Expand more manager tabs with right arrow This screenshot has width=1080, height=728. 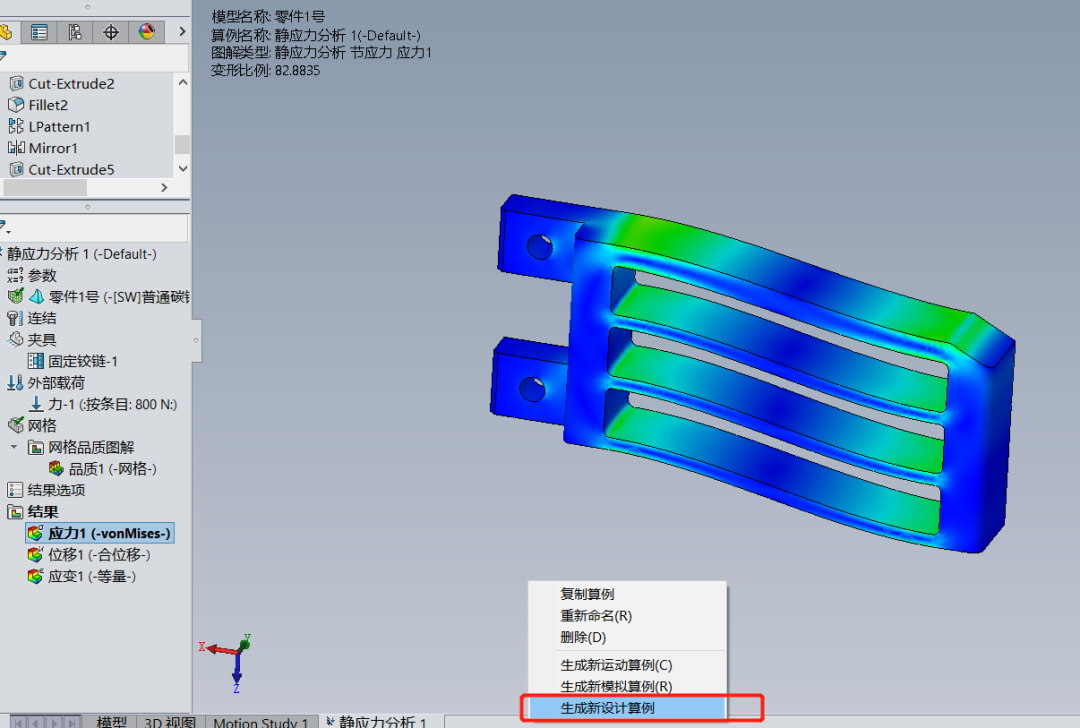[181, 32]
